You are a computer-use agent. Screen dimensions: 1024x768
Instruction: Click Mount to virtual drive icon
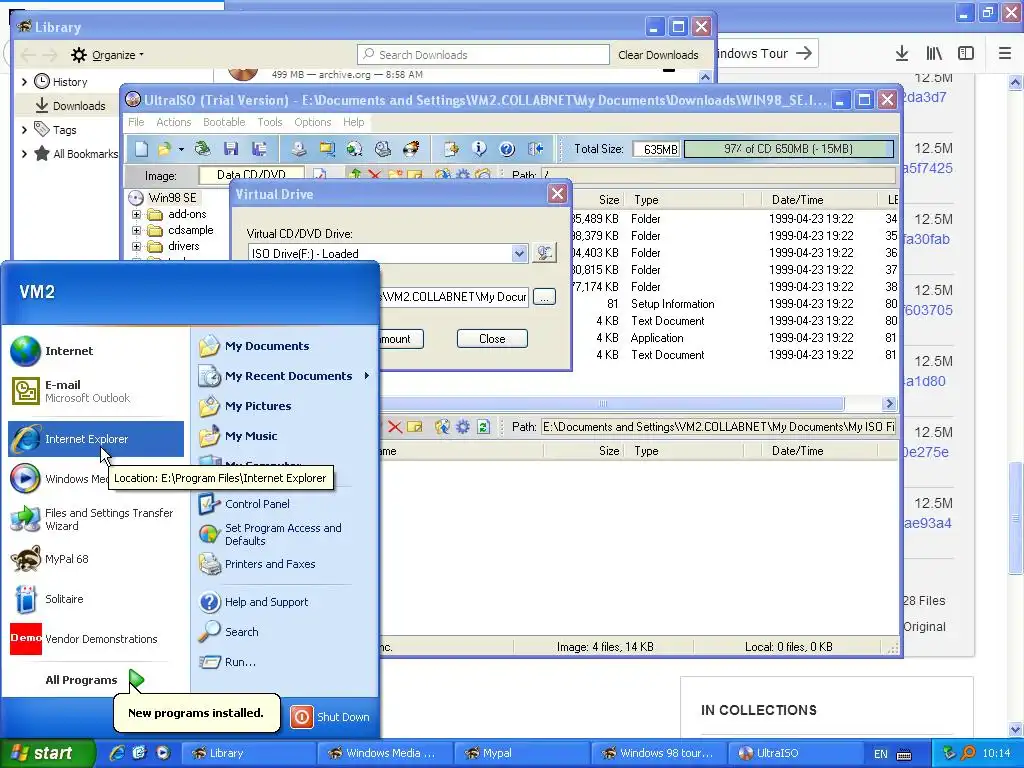click(x=383, y=149)
